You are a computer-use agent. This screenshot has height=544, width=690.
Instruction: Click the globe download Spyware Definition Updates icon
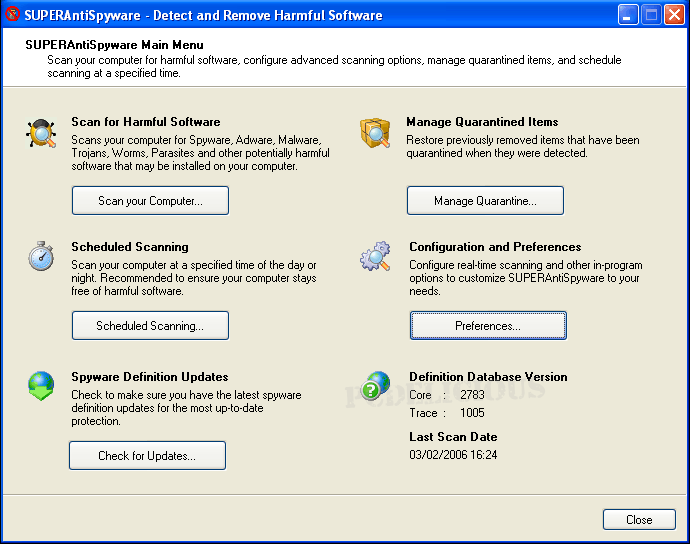coord(41,386)
